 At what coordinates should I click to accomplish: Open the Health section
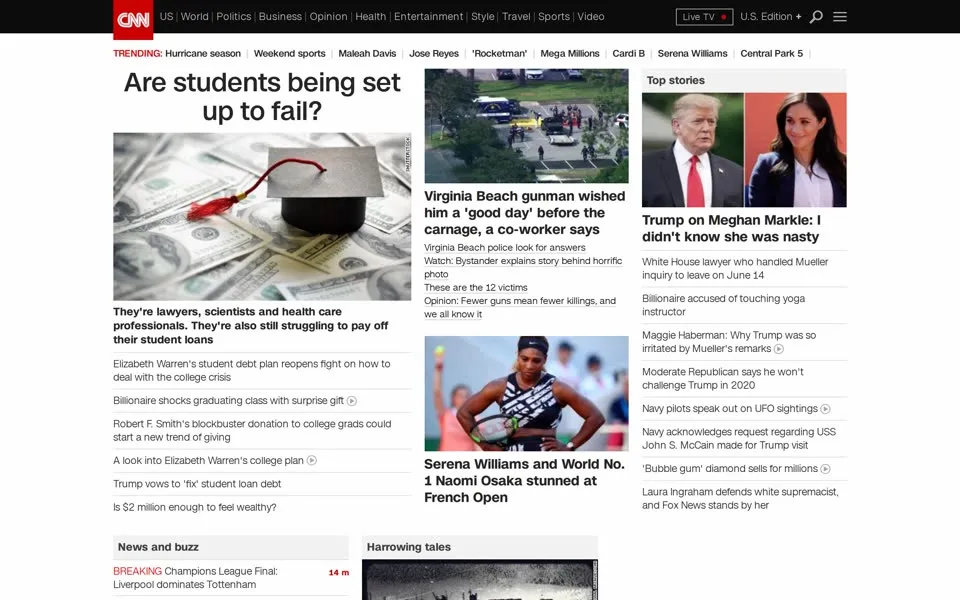click(x=370, y=17)
